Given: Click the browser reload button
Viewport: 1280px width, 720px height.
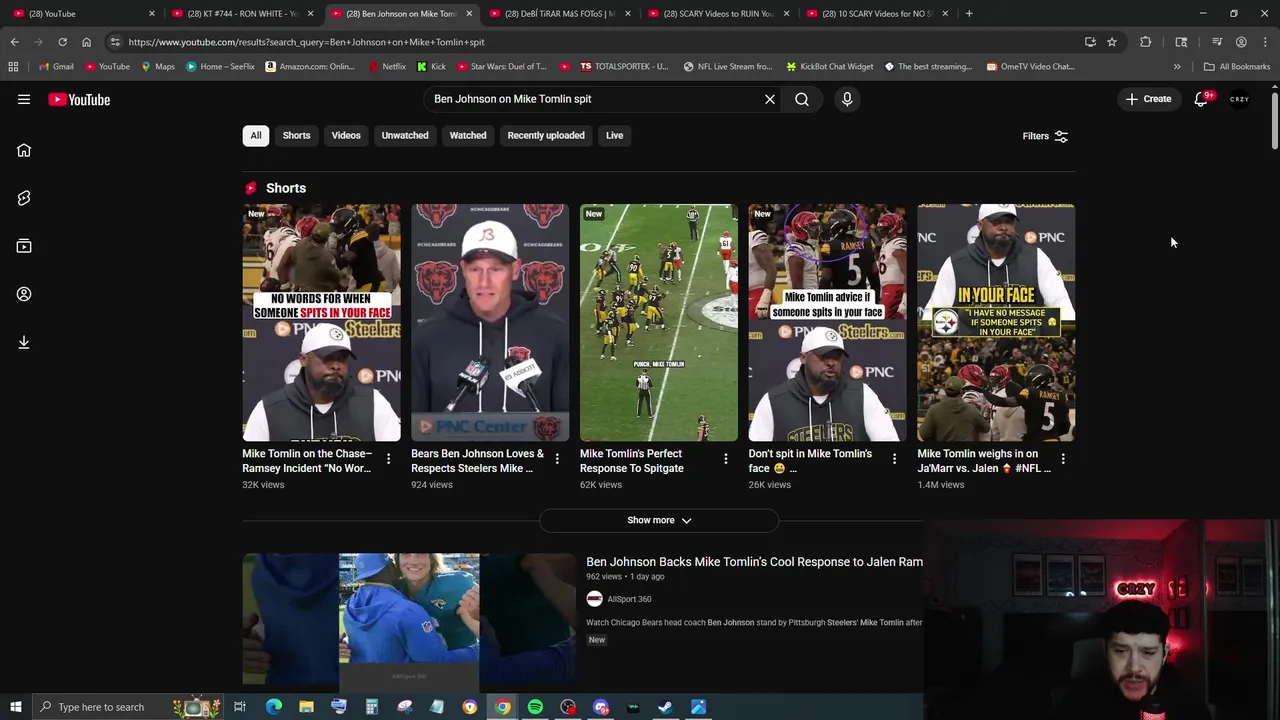Looking at the screenshot, I should click(x=62, y=42).
